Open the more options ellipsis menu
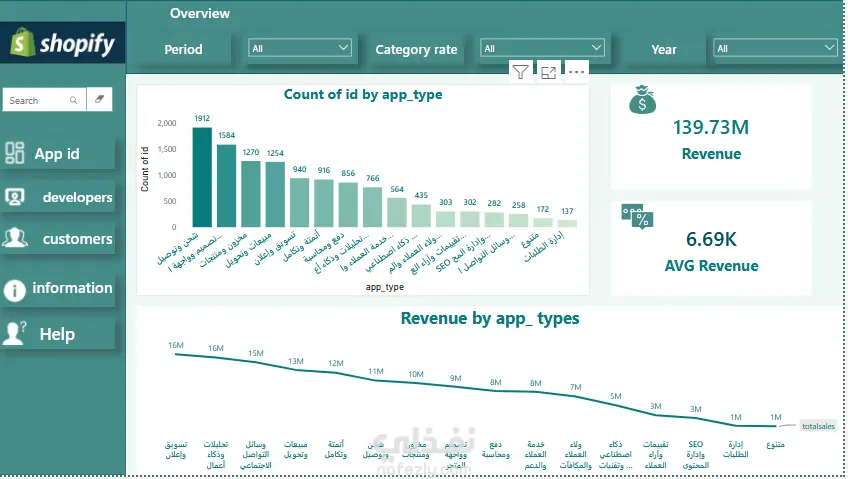 pos(577,72)
